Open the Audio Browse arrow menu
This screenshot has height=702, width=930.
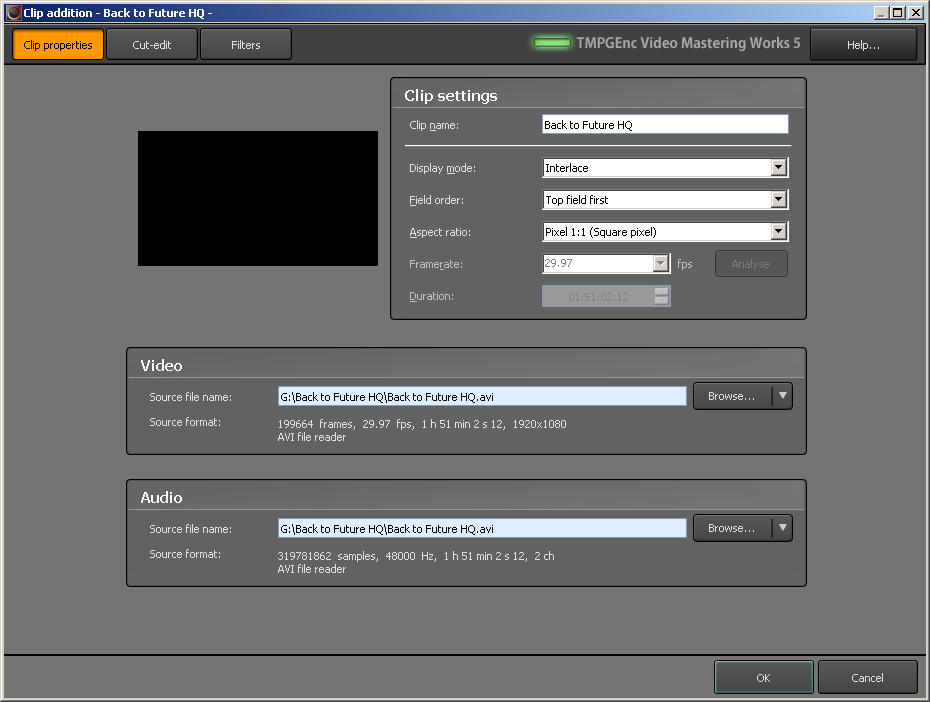783,528
